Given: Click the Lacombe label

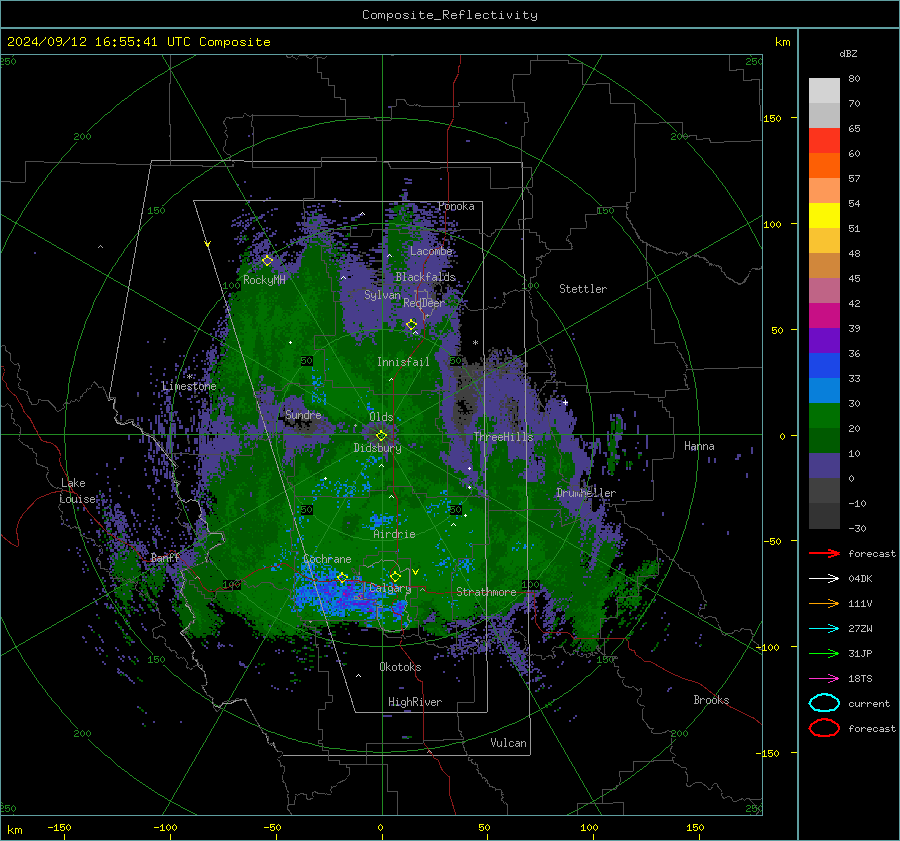Looking at the screenshot, I should [x=431, y=251].
